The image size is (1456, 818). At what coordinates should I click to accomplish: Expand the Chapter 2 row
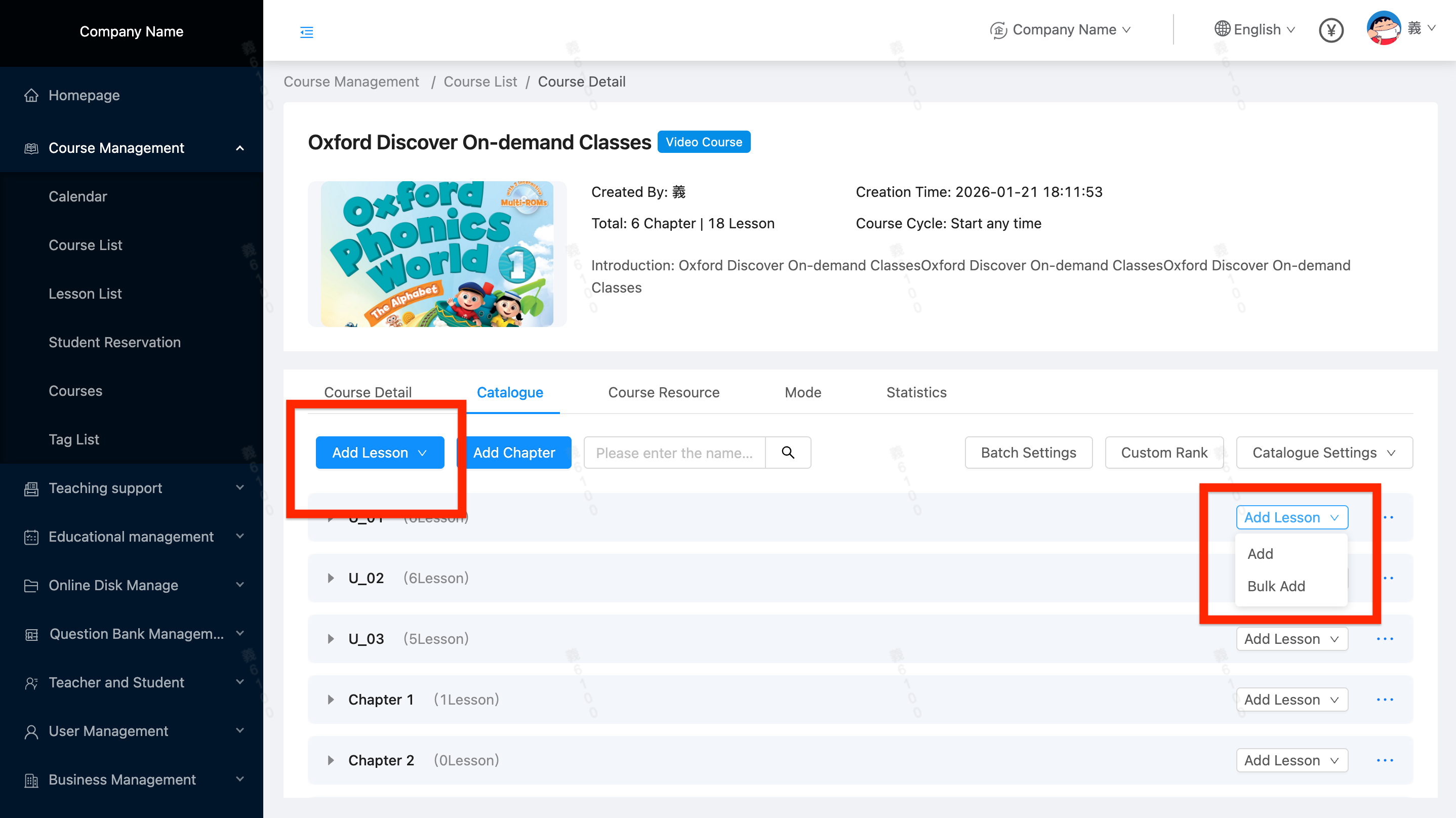click(331, 760)
